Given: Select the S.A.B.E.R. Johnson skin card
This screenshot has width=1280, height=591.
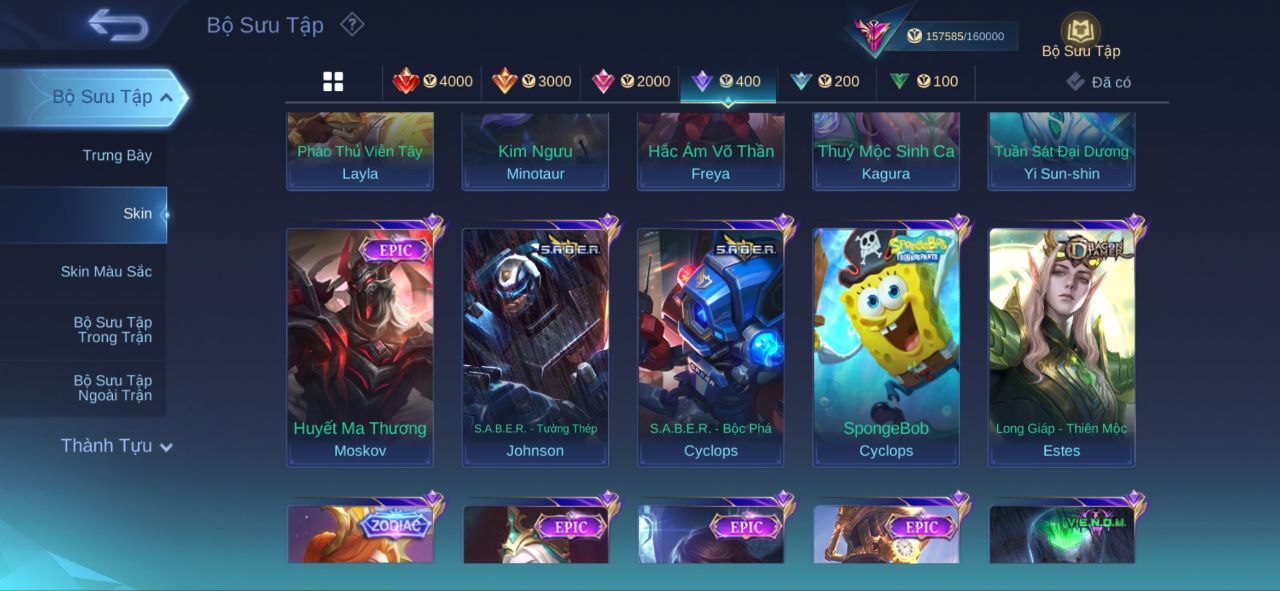Looking at the screenshot, I should pos(535,347).
